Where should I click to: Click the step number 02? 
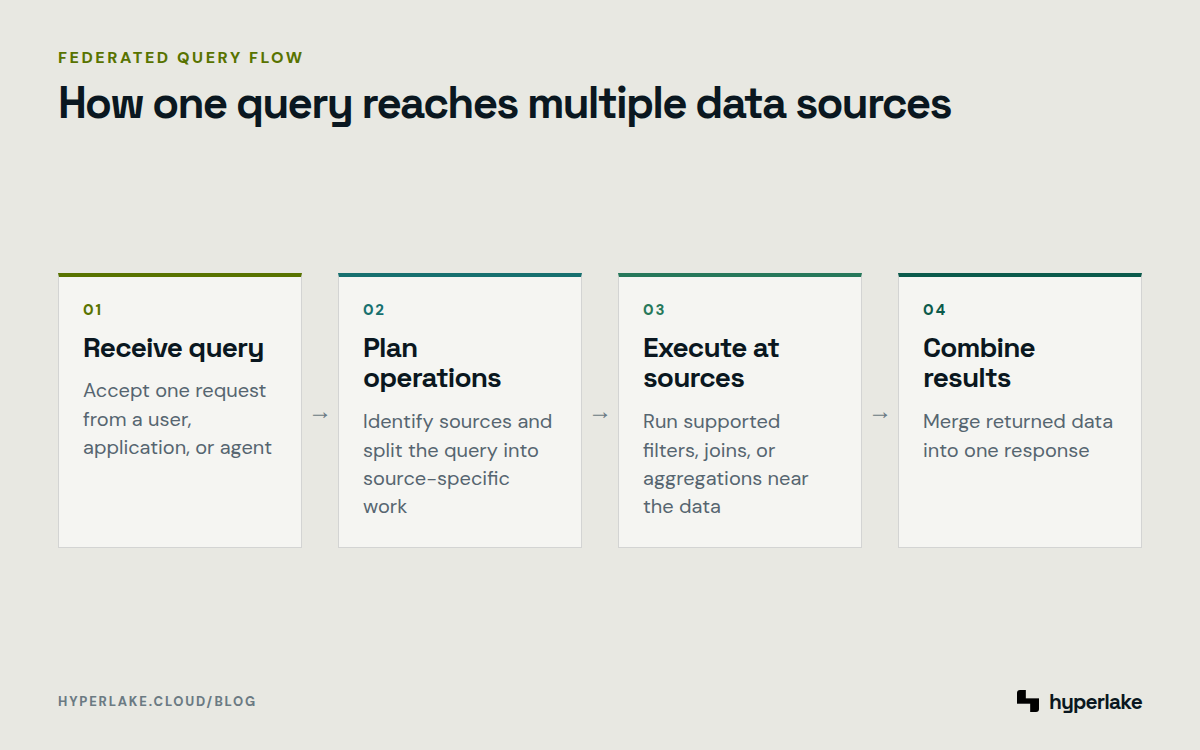(374, 310)
